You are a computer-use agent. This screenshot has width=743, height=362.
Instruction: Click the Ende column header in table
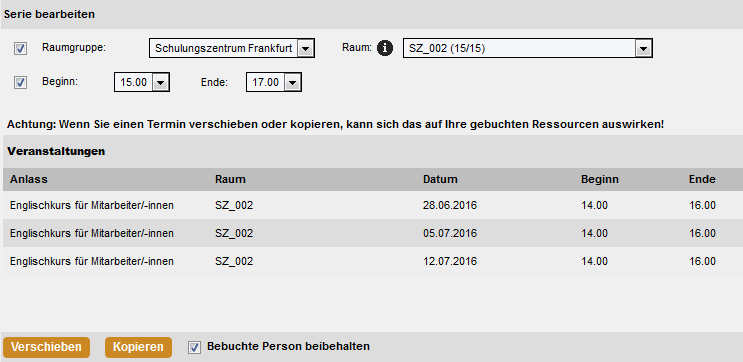[702, 180]
